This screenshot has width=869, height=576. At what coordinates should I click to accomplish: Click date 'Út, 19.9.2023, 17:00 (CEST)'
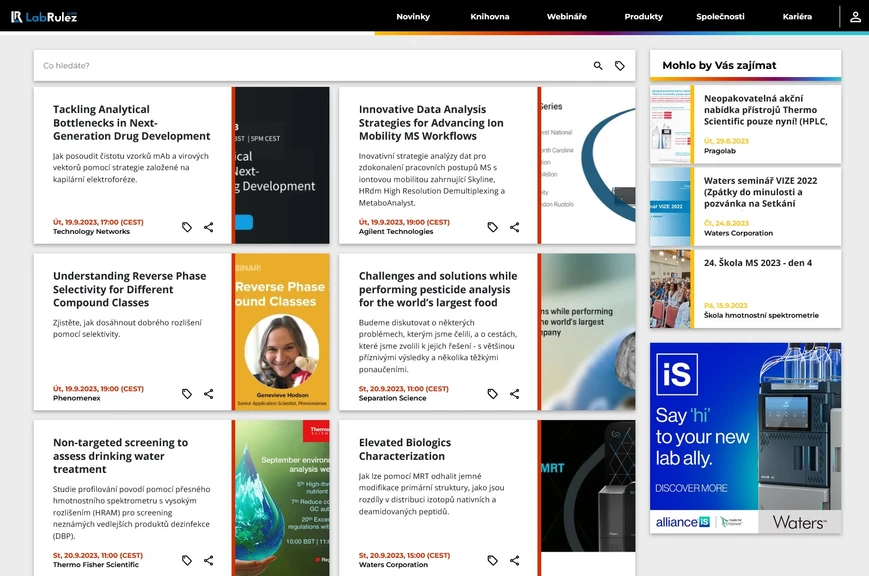98,222
